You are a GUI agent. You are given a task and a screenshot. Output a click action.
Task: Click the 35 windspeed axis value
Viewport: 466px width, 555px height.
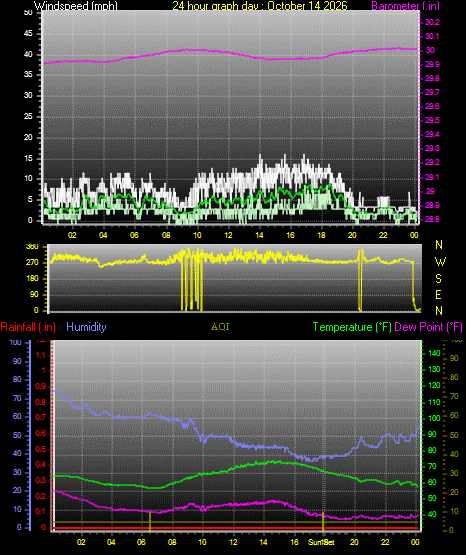pyautogui.click(x=28, y=75)
